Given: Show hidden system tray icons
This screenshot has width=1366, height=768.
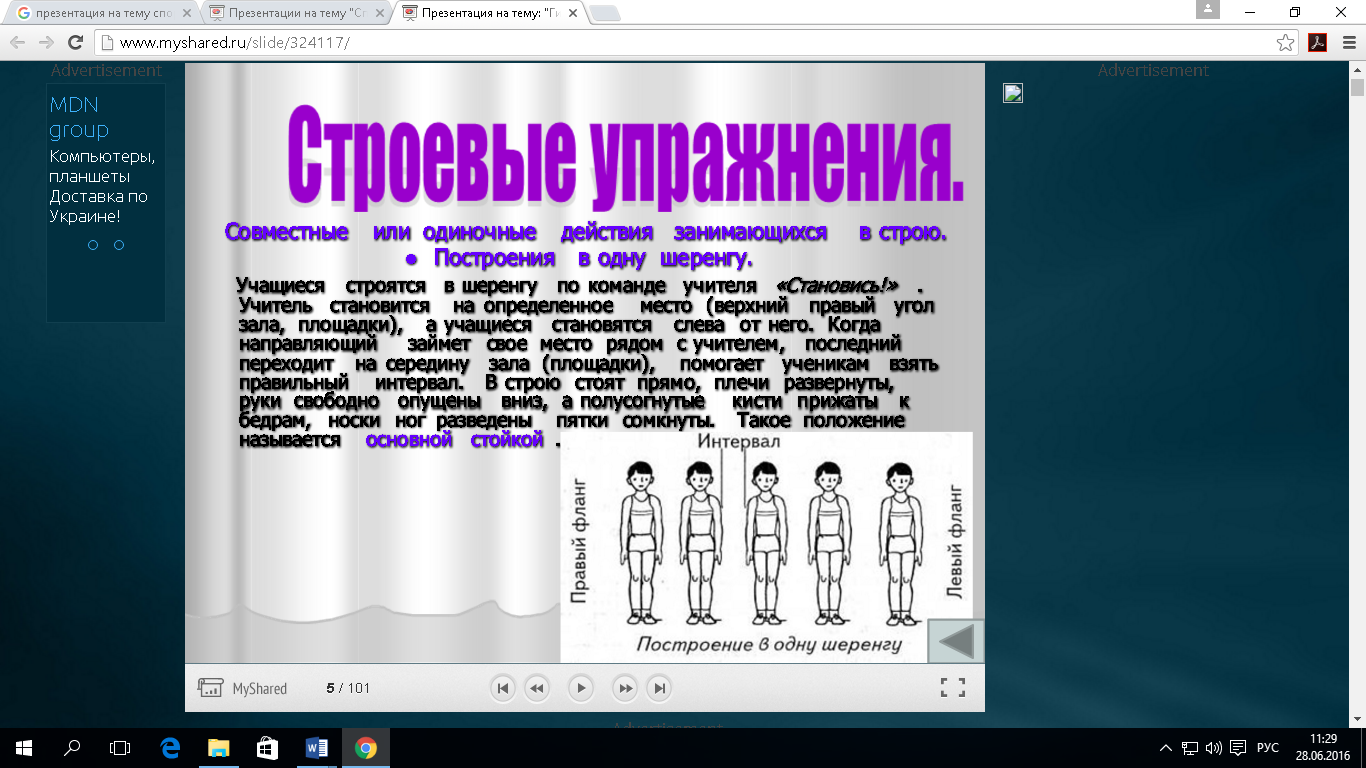Looking at the screenshot, I should [x=1166, y=748].
